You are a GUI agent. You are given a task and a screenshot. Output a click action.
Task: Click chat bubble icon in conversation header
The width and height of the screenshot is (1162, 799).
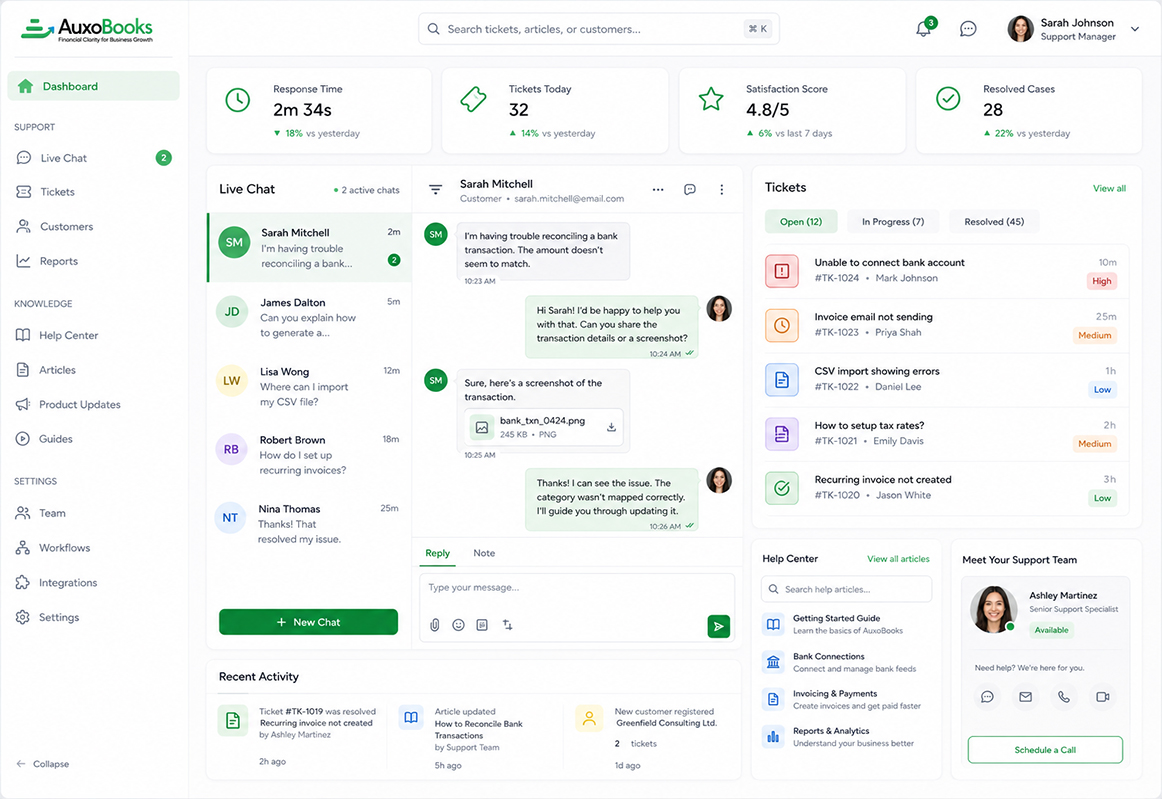690,190
